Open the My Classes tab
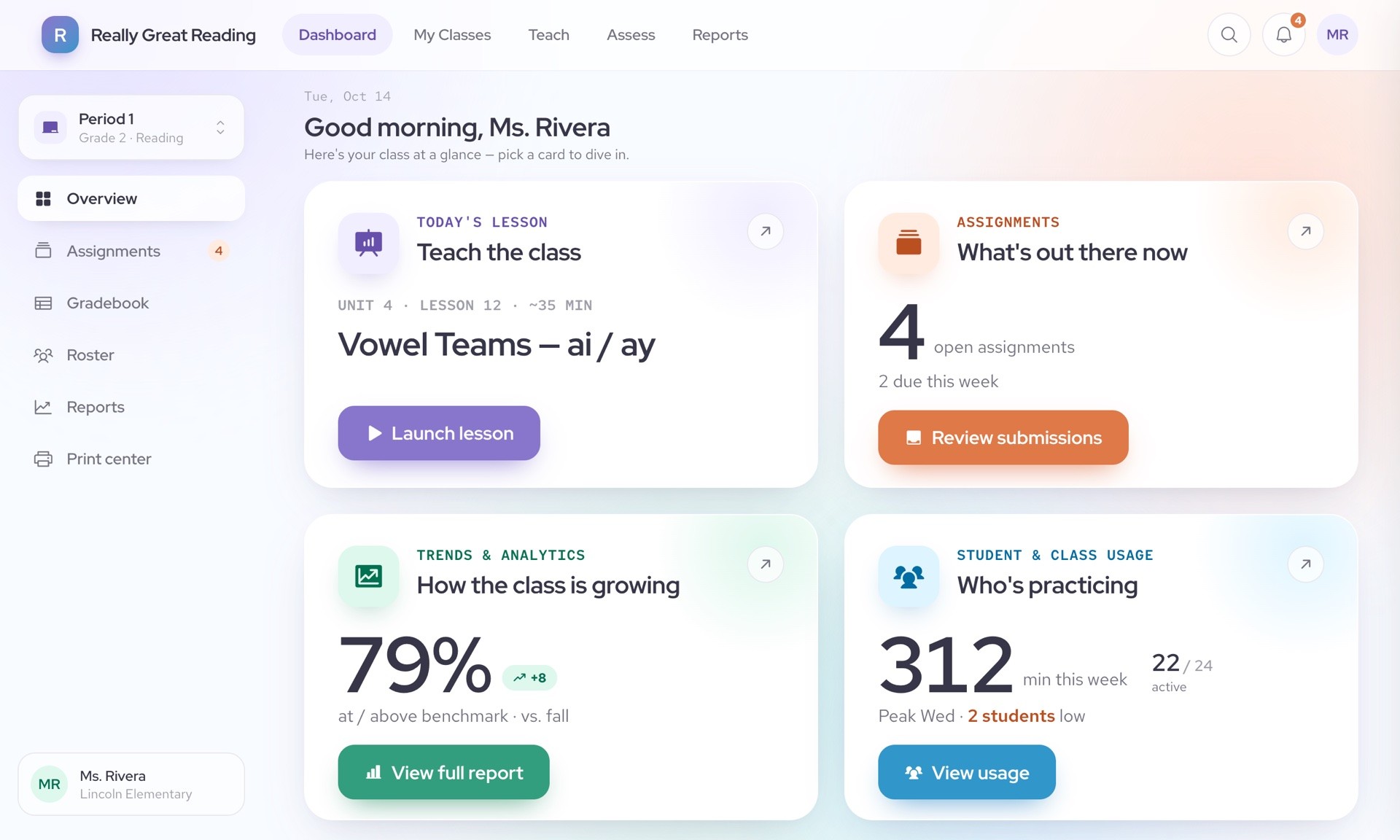Screen dimensions: 1400x840 point(452,35)
